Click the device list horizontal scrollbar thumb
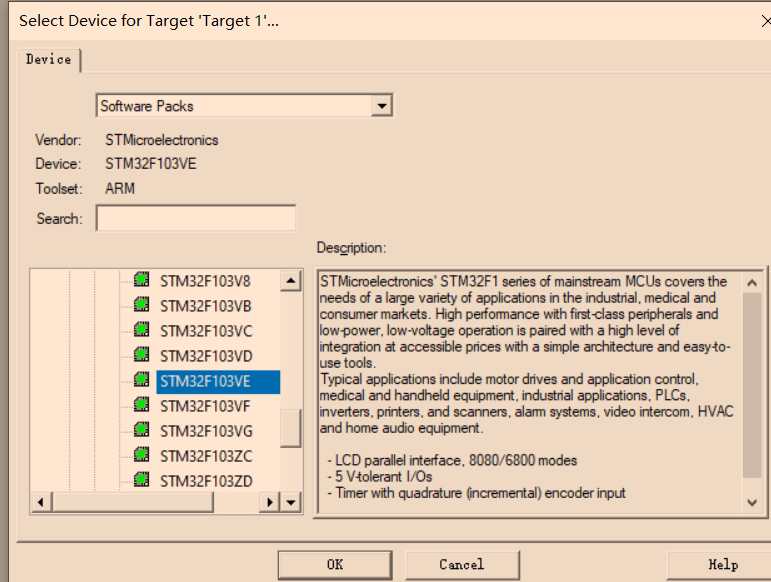Screen dimensions: 771x582 pos(133,502)
